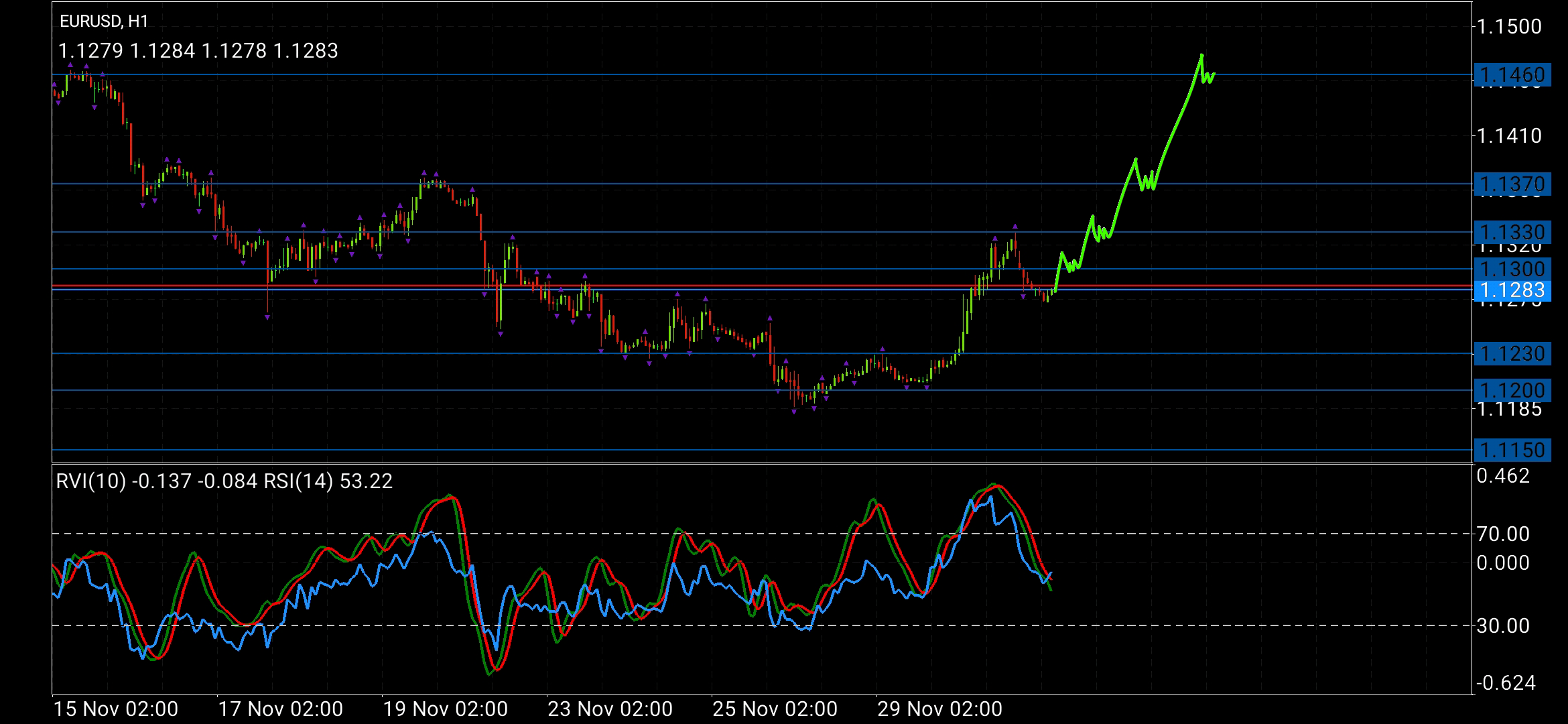Screen dimensions: 1568x724
Task: Click the 25 Nov 02:00 time label
Action: coord(775,709)
